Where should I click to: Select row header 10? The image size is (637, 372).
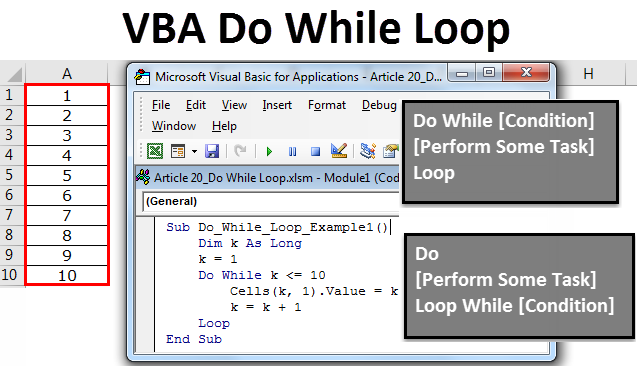click(x=9, y=275)
